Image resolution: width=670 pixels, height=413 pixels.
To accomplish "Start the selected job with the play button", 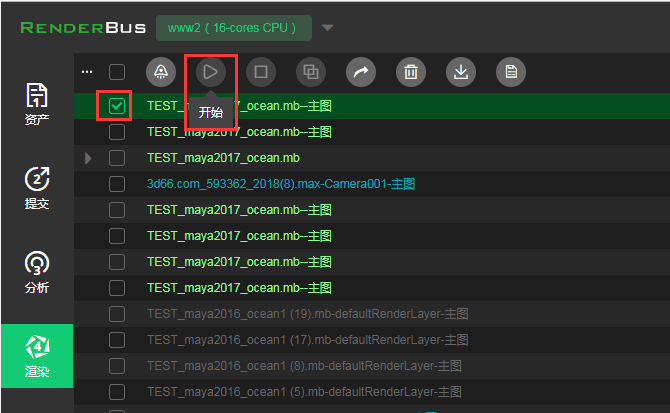I will [211, 72].
